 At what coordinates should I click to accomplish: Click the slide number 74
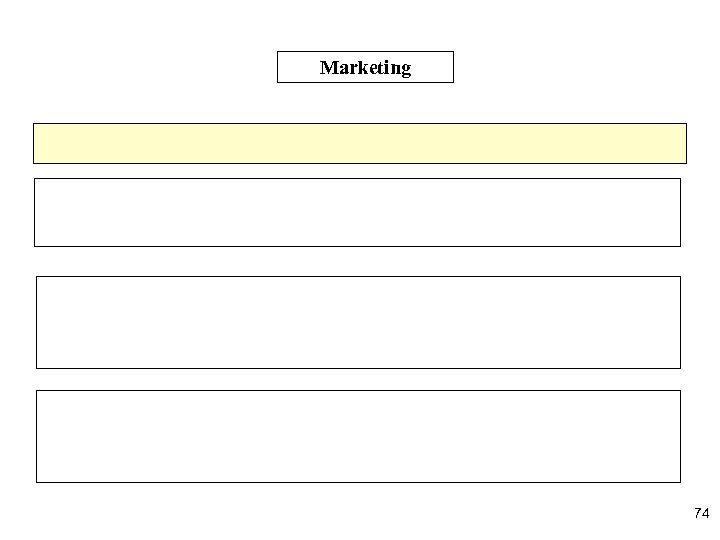pyautogui.click(x=700, y=513)
